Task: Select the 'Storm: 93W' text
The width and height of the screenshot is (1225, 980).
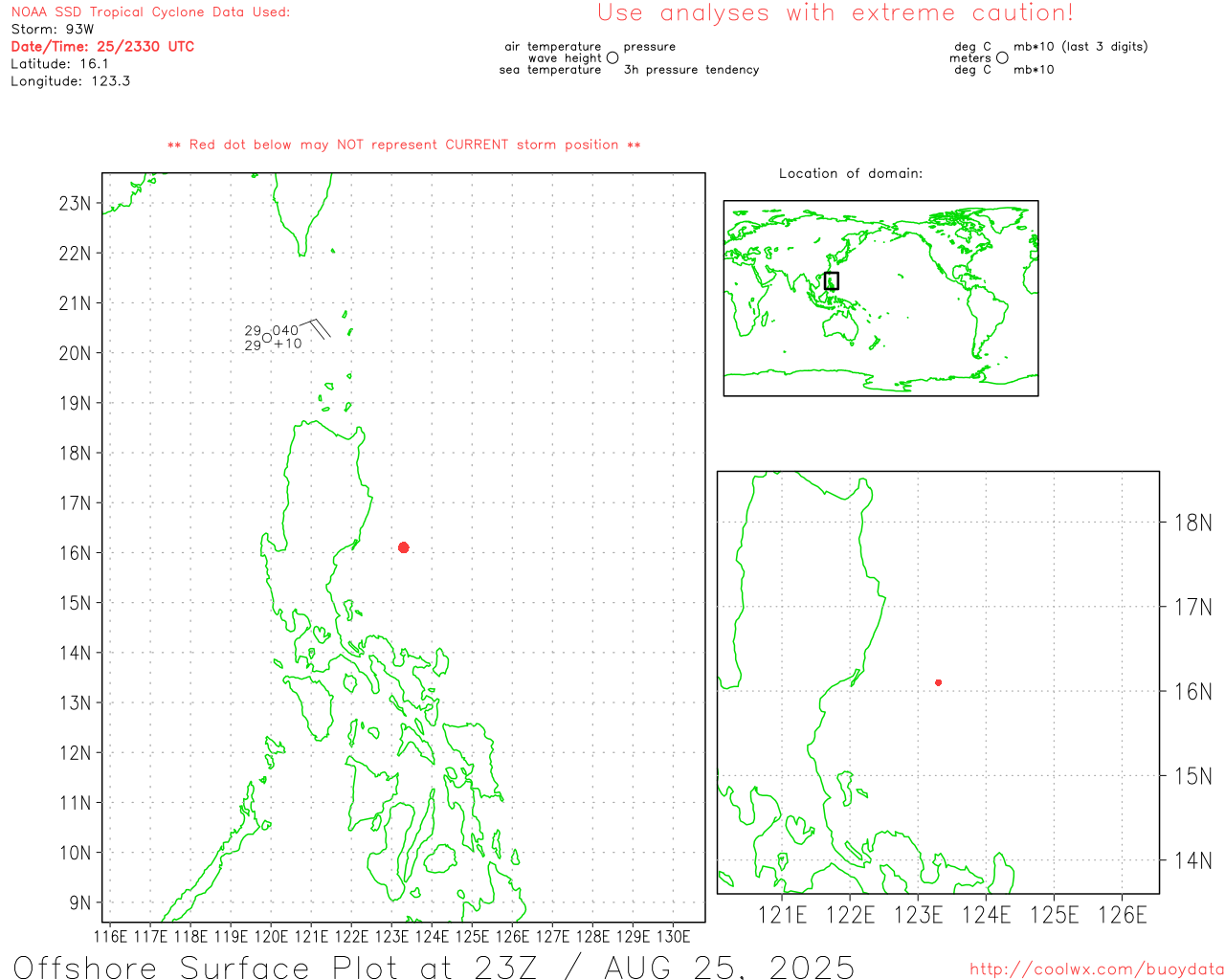Action: pos(53,29)
